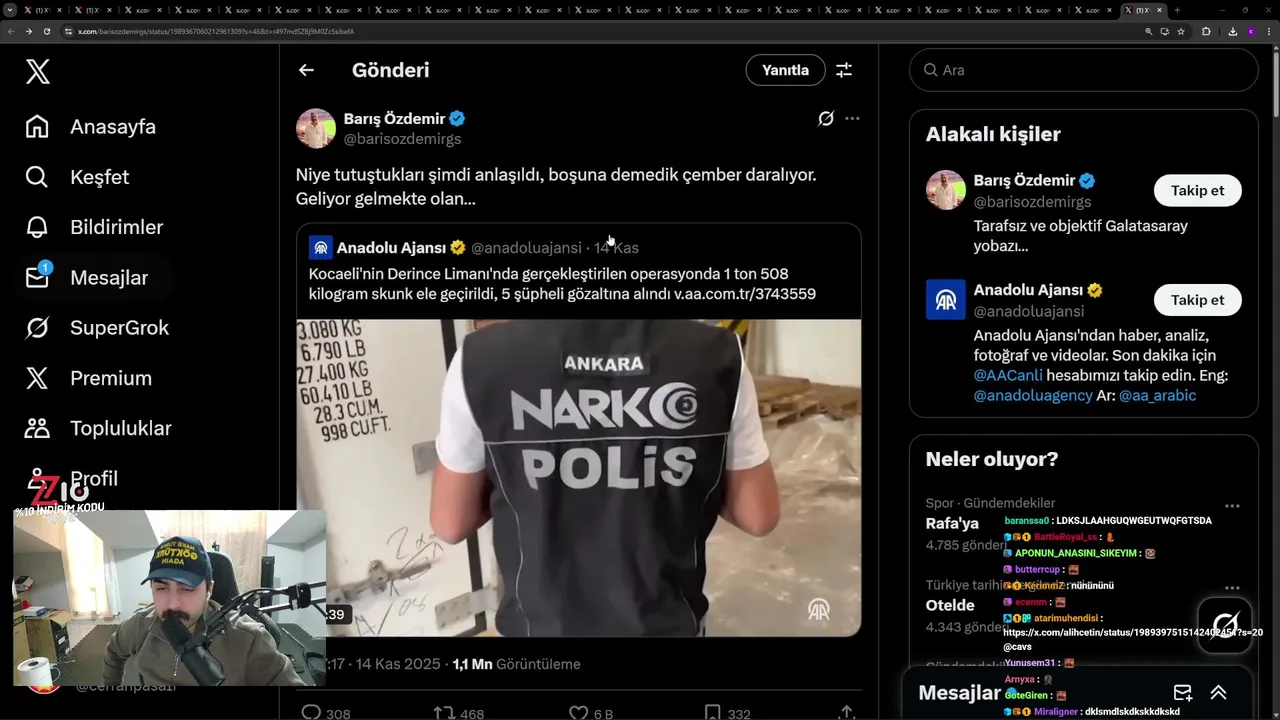Click in the Ara search field
The image size is (1280, 720).
(1083, 70)
